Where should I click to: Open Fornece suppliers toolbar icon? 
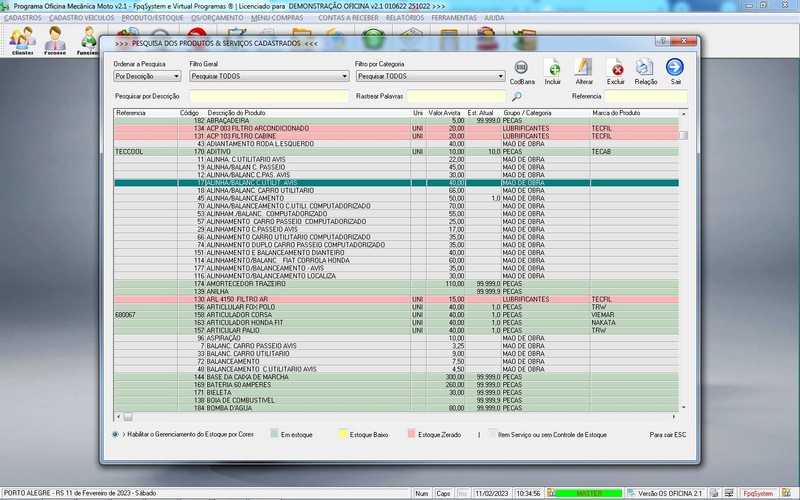55,40
